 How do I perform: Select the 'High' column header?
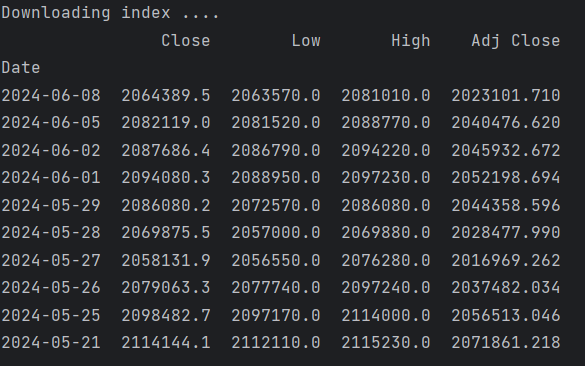pos(411,41)
